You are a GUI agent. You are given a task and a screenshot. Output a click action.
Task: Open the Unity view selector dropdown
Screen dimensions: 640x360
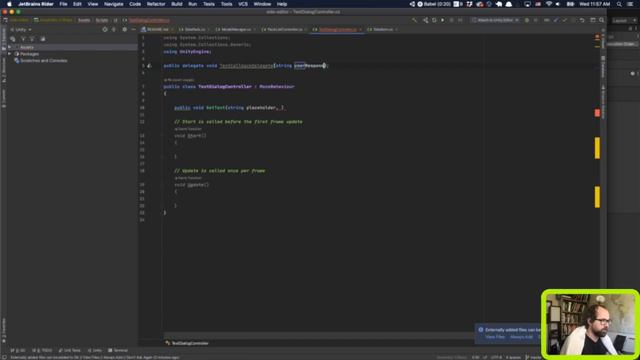pos(21,30)
